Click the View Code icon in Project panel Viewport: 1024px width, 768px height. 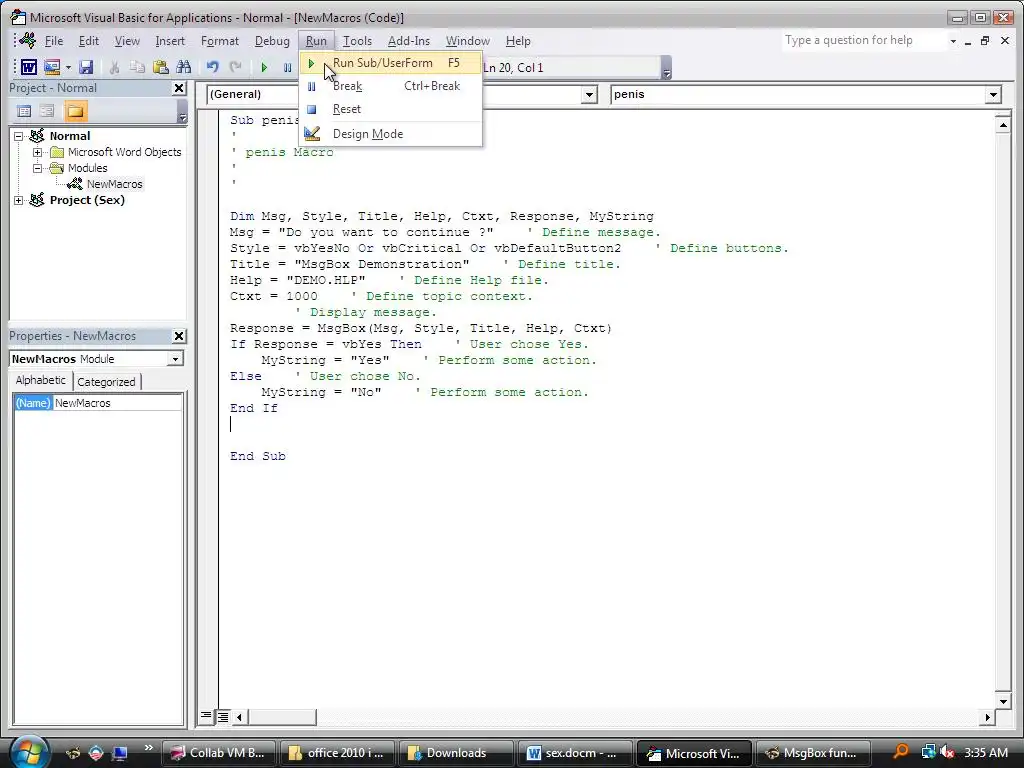[24, 111]
